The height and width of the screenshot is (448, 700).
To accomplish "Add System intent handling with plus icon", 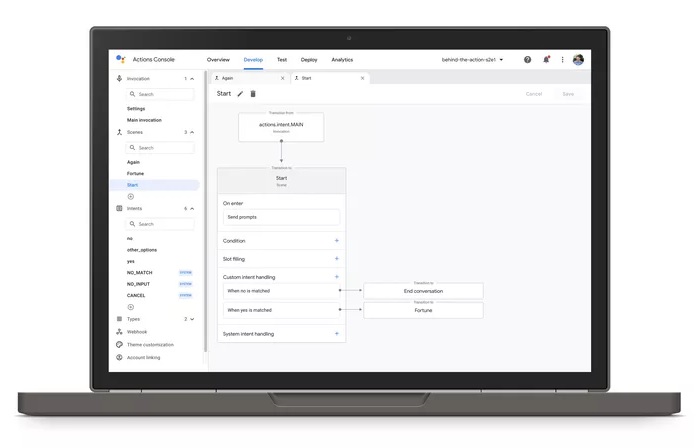I will click(x=337, y=334).
